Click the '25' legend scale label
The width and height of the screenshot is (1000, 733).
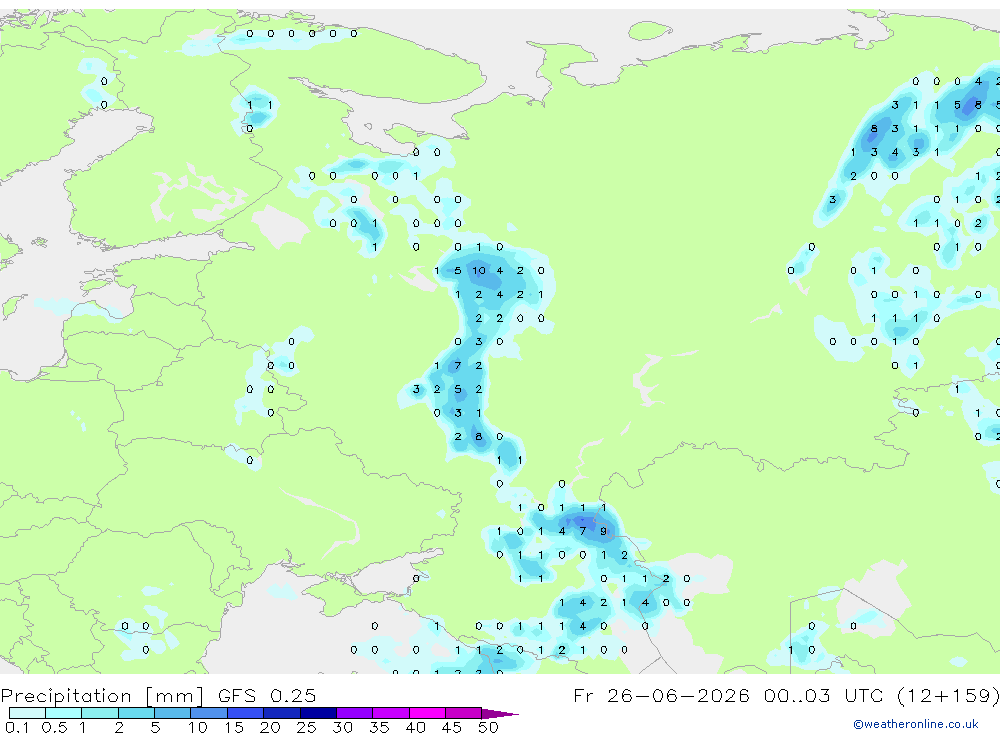(306, 727)
